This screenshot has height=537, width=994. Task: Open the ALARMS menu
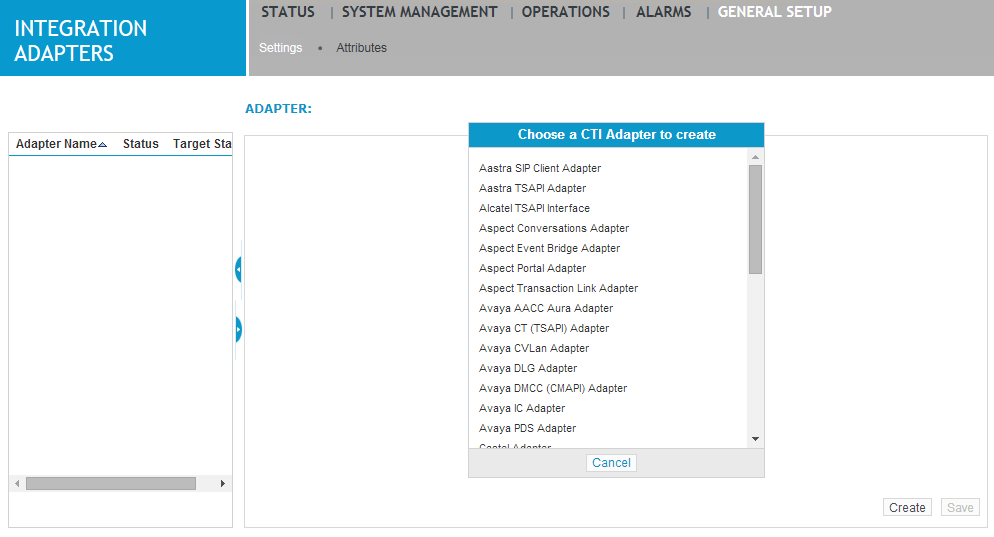tap(664, 12)
